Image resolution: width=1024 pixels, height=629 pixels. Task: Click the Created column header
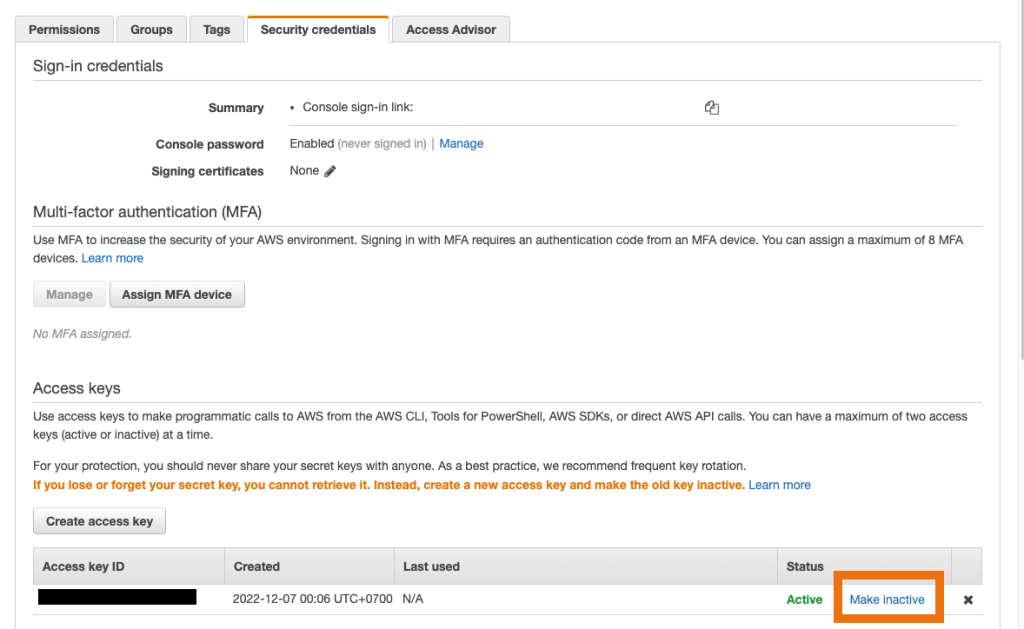click(257, 566)
